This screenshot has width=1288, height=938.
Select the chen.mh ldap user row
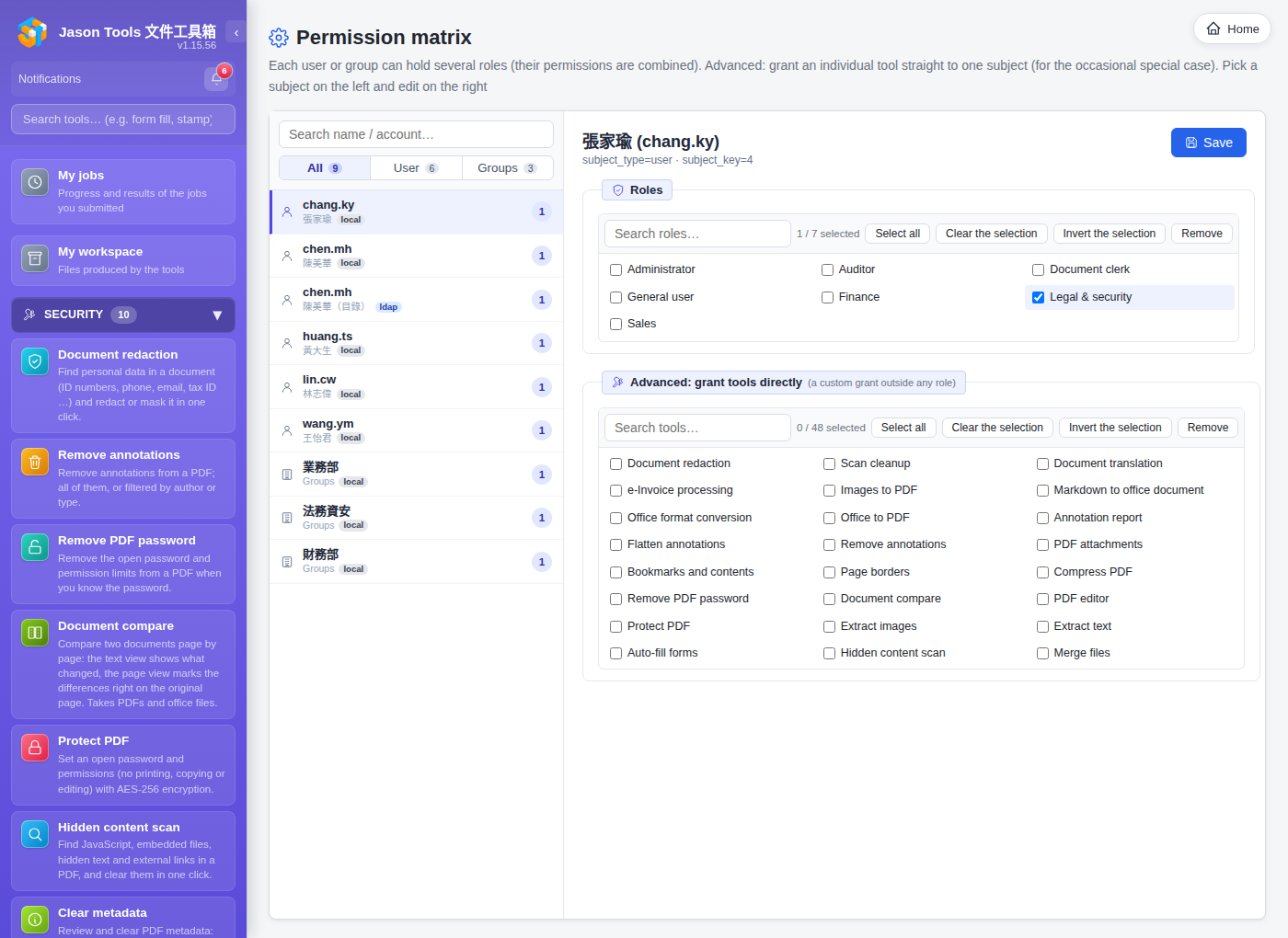click(x=416, y=300)
